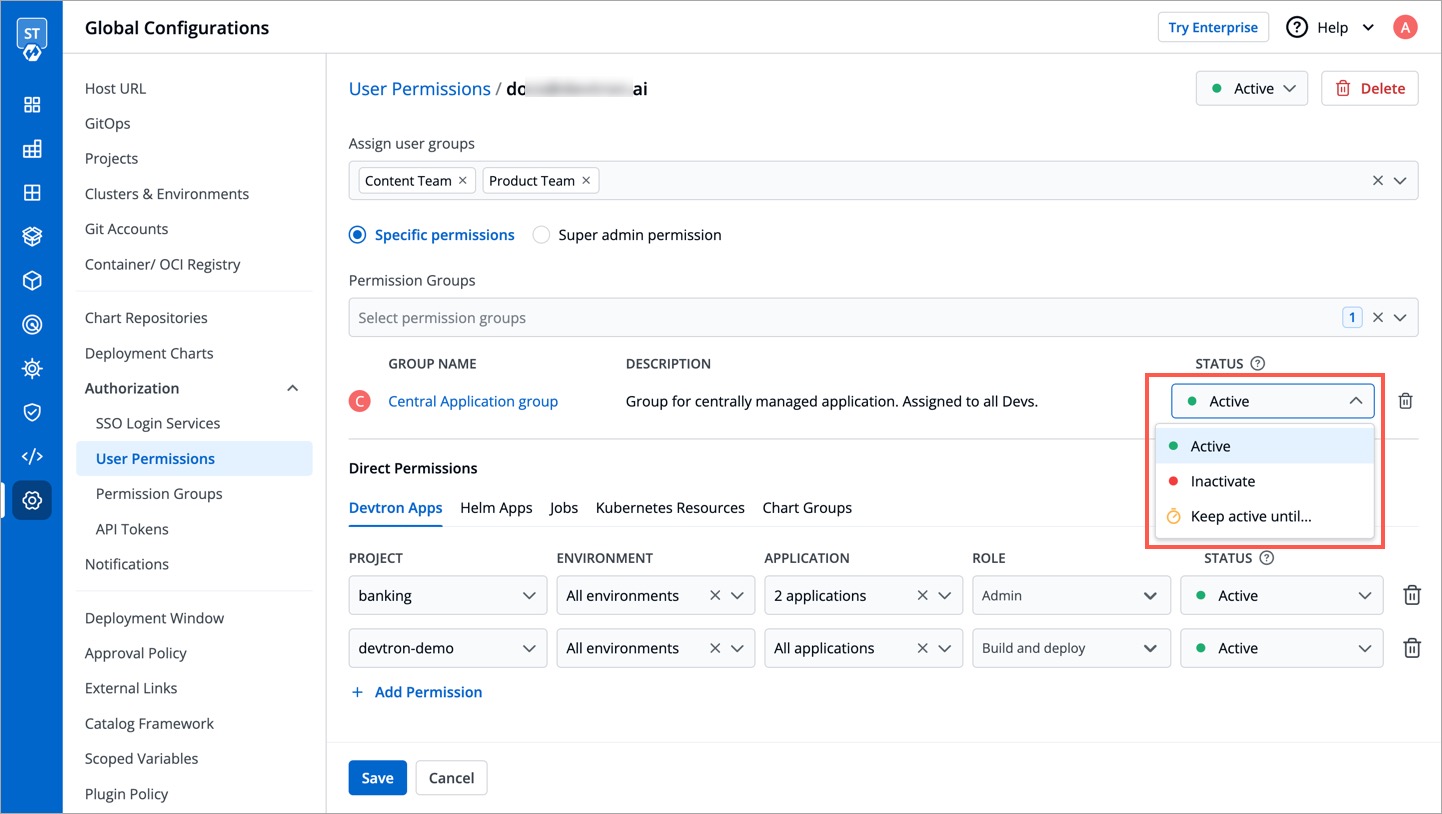
Task: Click the Cancel button
Action: (x=451, y=778)
